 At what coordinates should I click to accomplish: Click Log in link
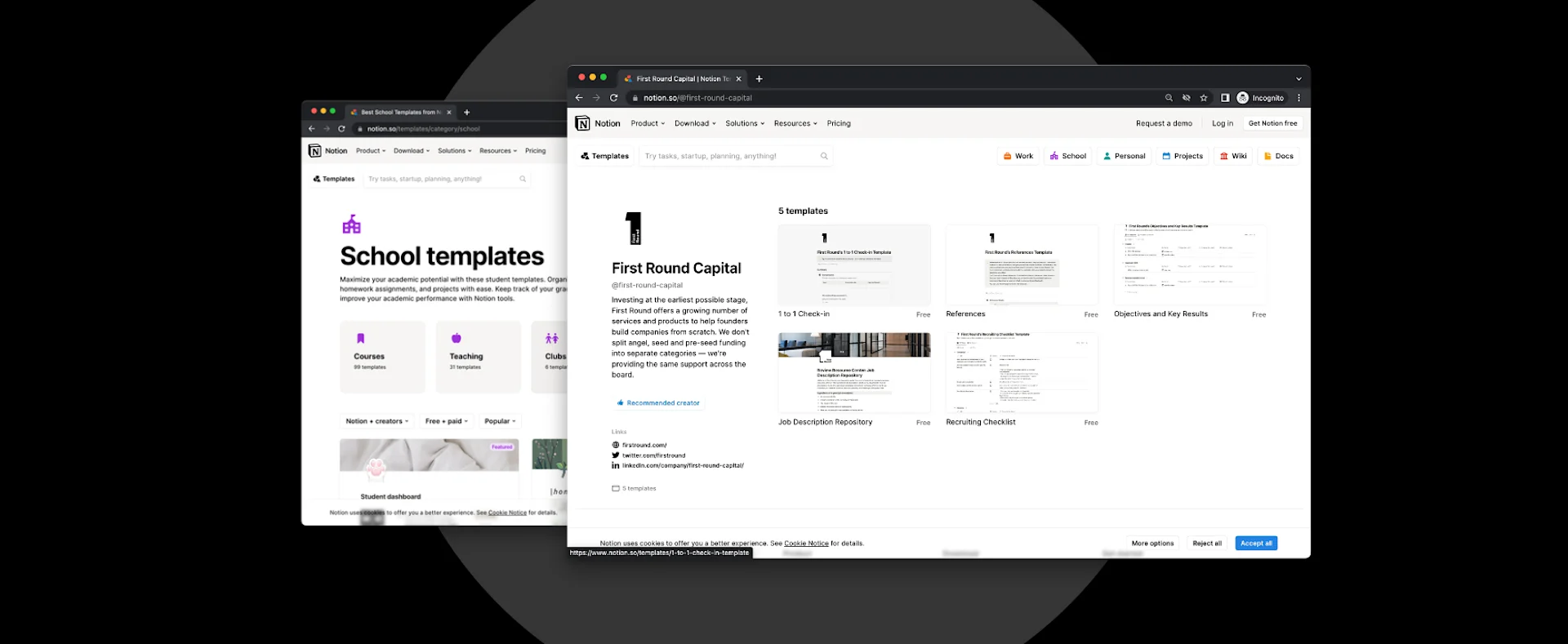coord(1223,123)
